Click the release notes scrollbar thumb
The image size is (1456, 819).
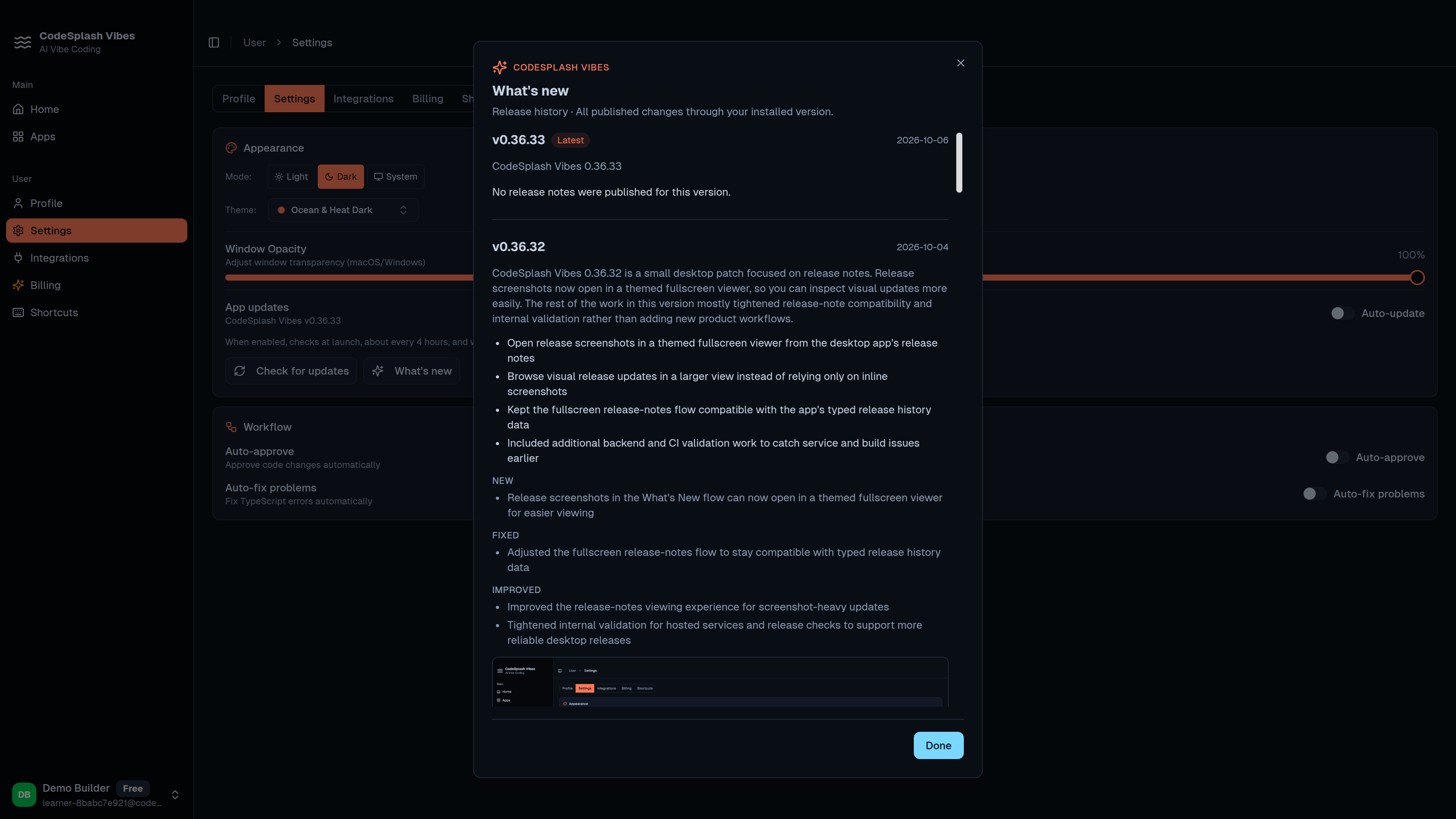tap(959, 163)
